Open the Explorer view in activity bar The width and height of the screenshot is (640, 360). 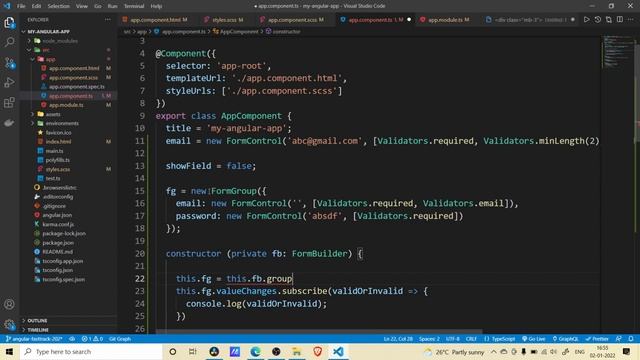point(9,22)
